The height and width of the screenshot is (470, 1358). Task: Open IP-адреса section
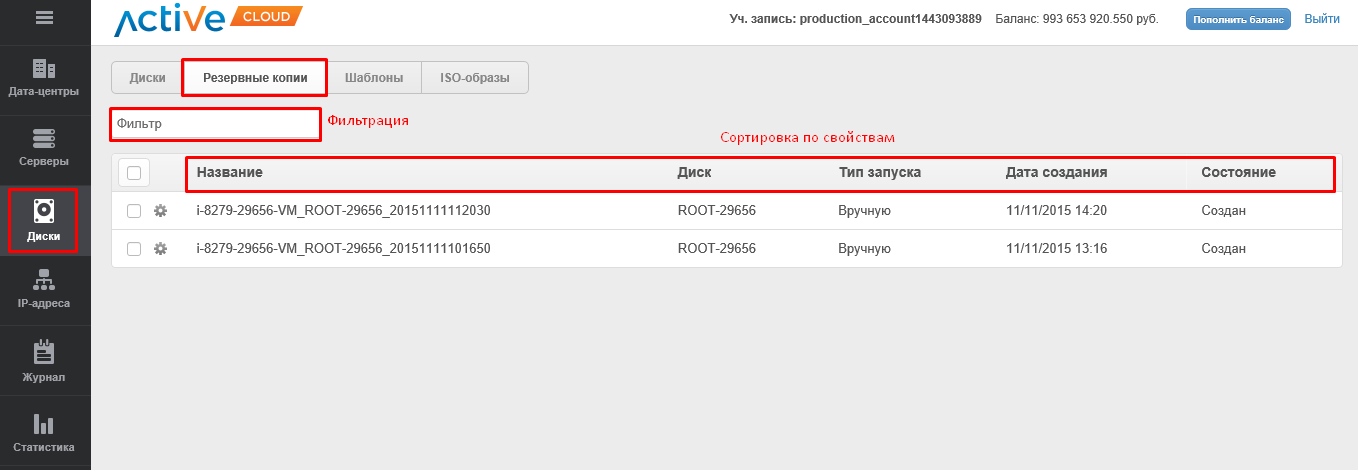coord(44,290)
